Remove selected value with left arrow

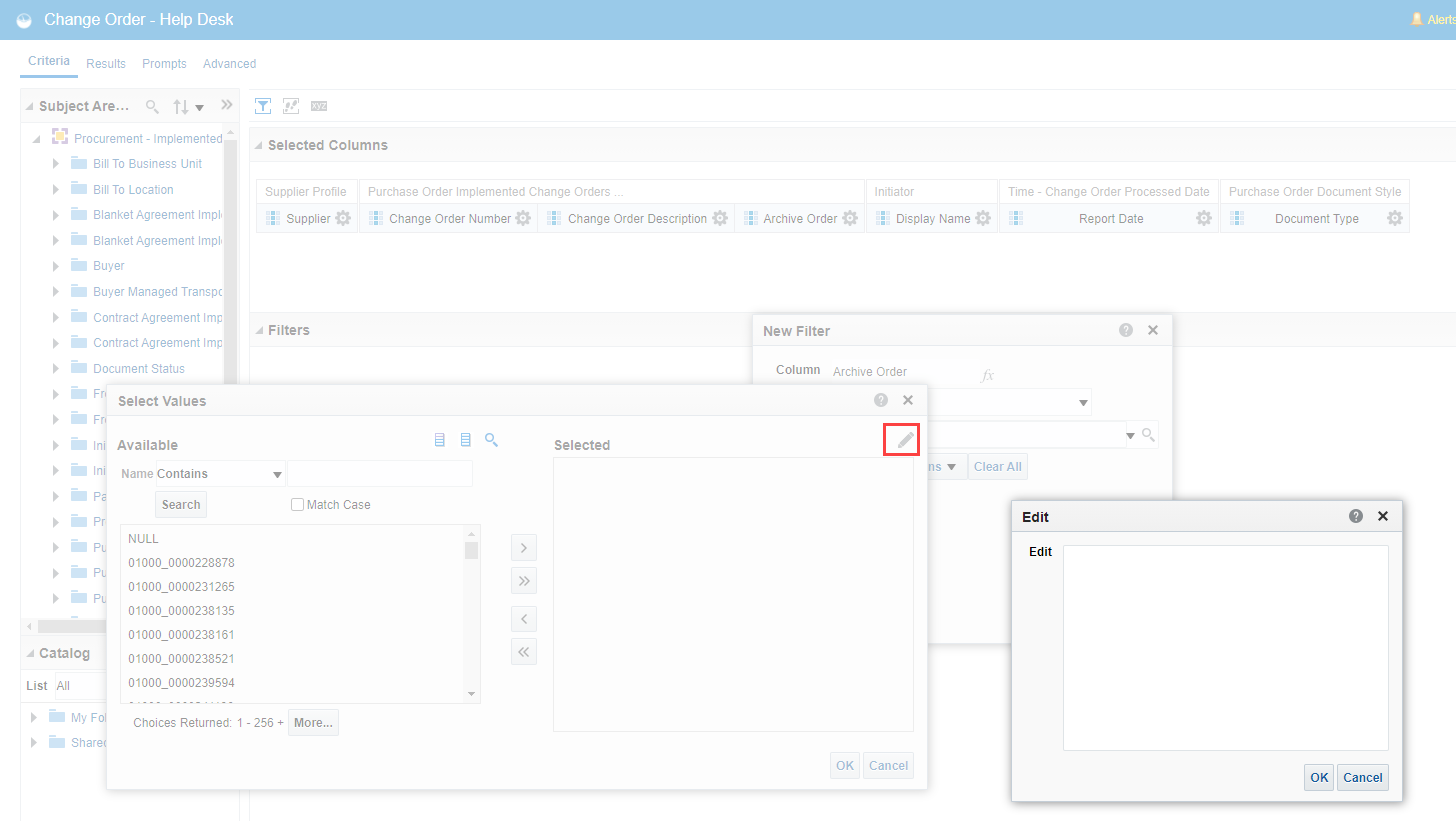524,619
